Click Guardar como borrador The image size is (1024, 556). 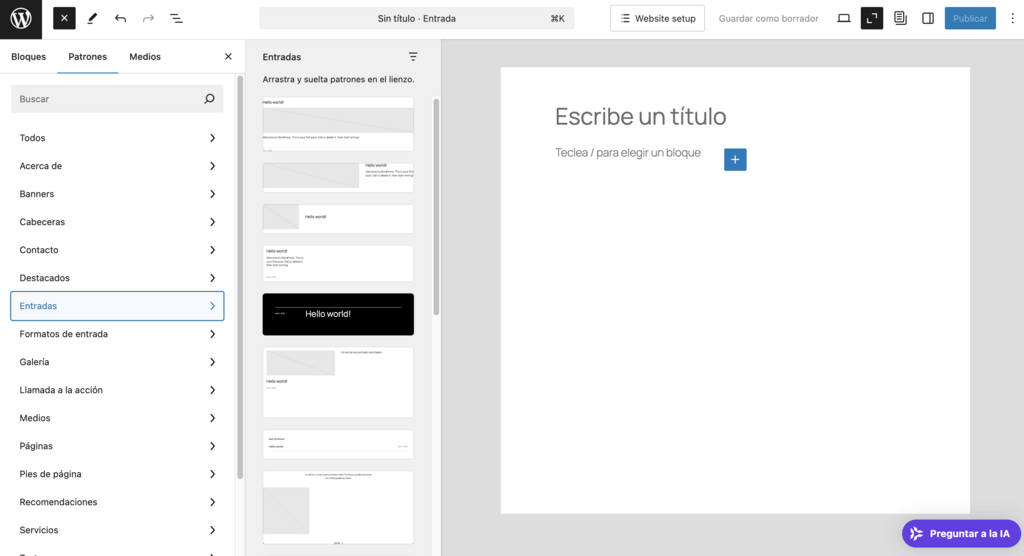tap(768, 18)
